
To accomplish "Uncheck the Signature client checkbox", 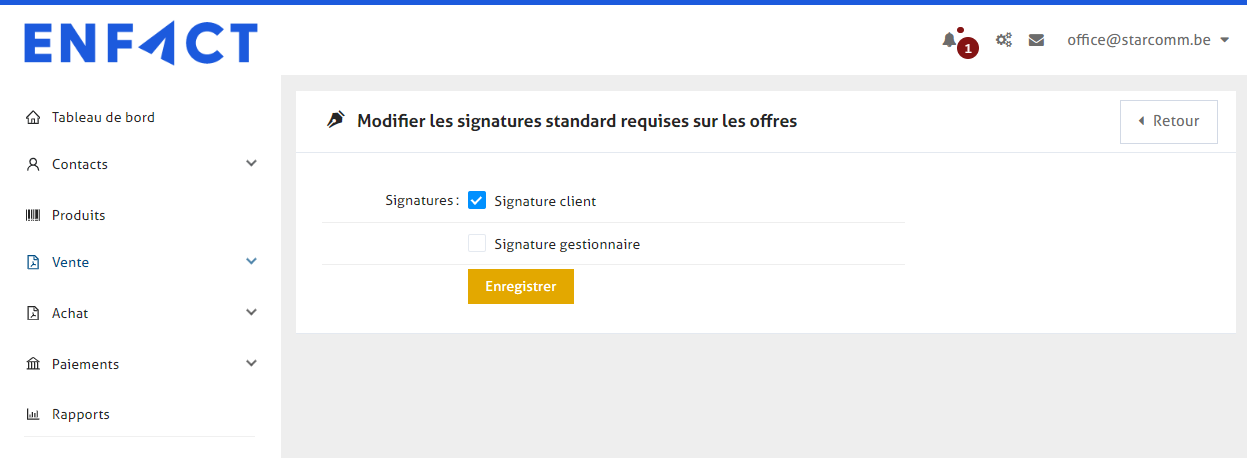I will click(477, 201).
